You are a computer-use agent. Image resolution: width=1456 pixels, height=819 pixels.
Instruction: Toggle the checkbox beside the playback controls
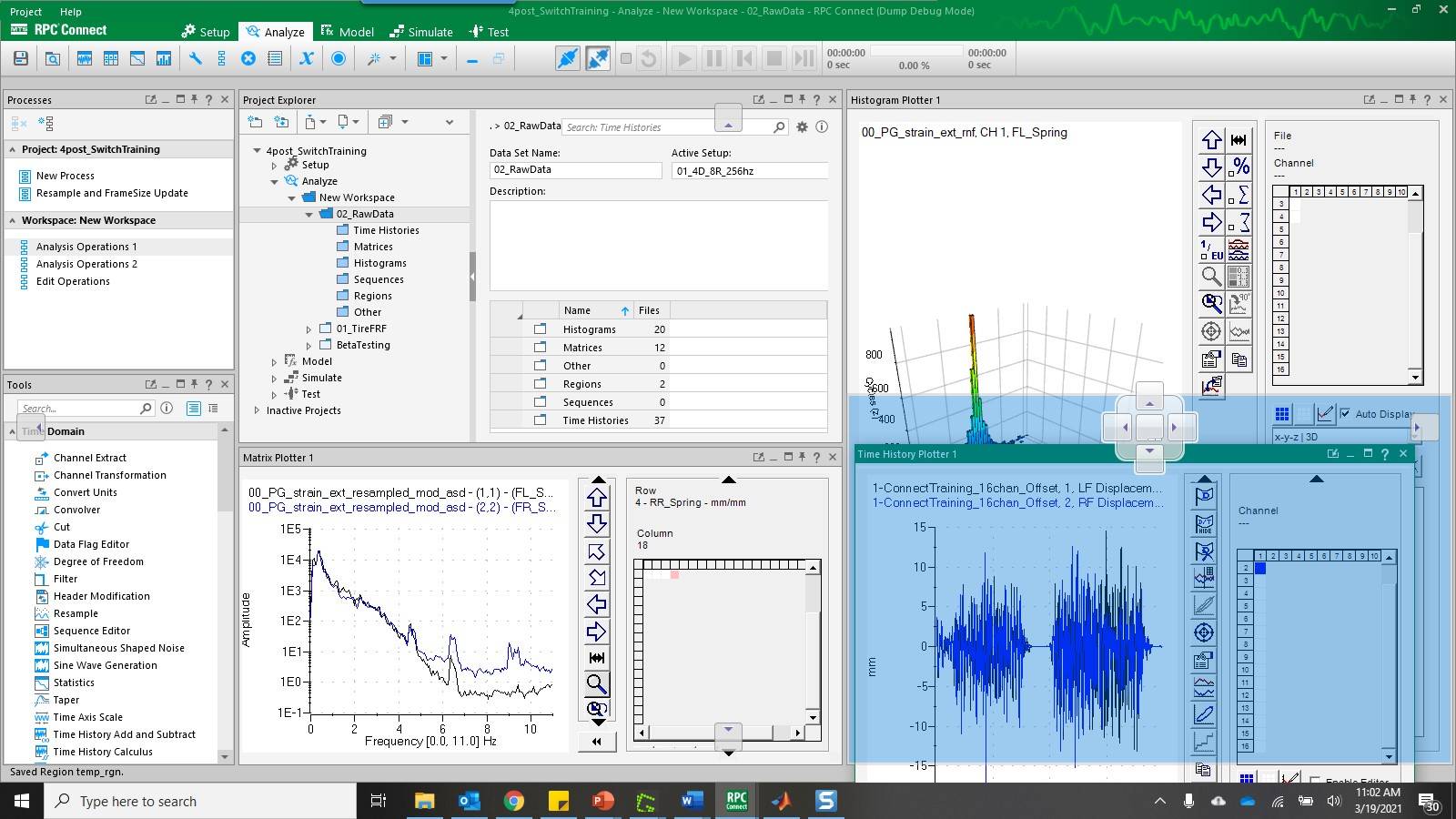pyautogui.click(x=625, y=58)
